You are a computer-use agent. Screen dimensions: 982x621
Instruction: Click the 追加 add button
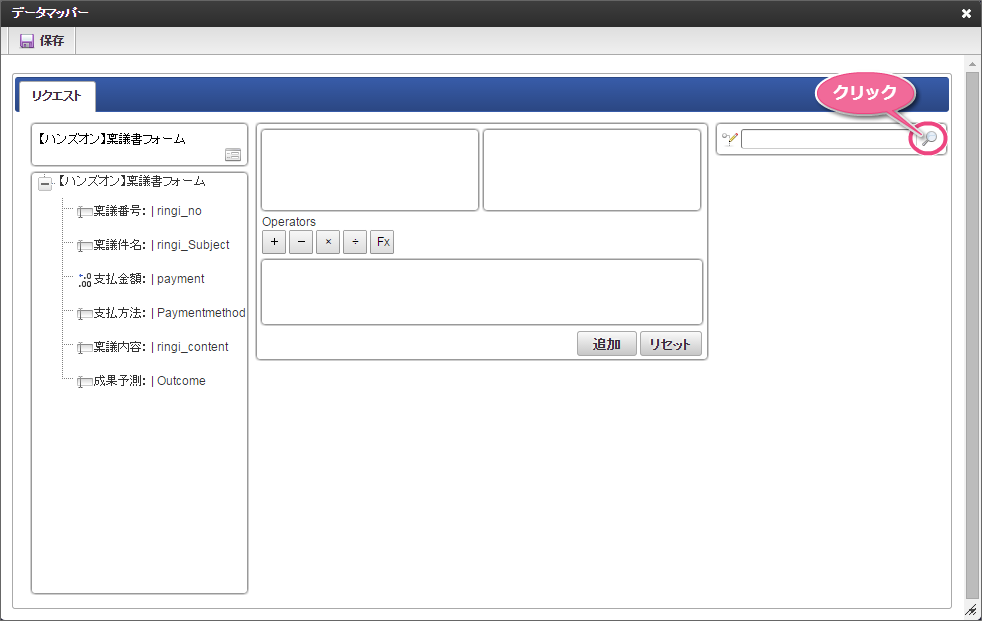[x=607, y=344]
